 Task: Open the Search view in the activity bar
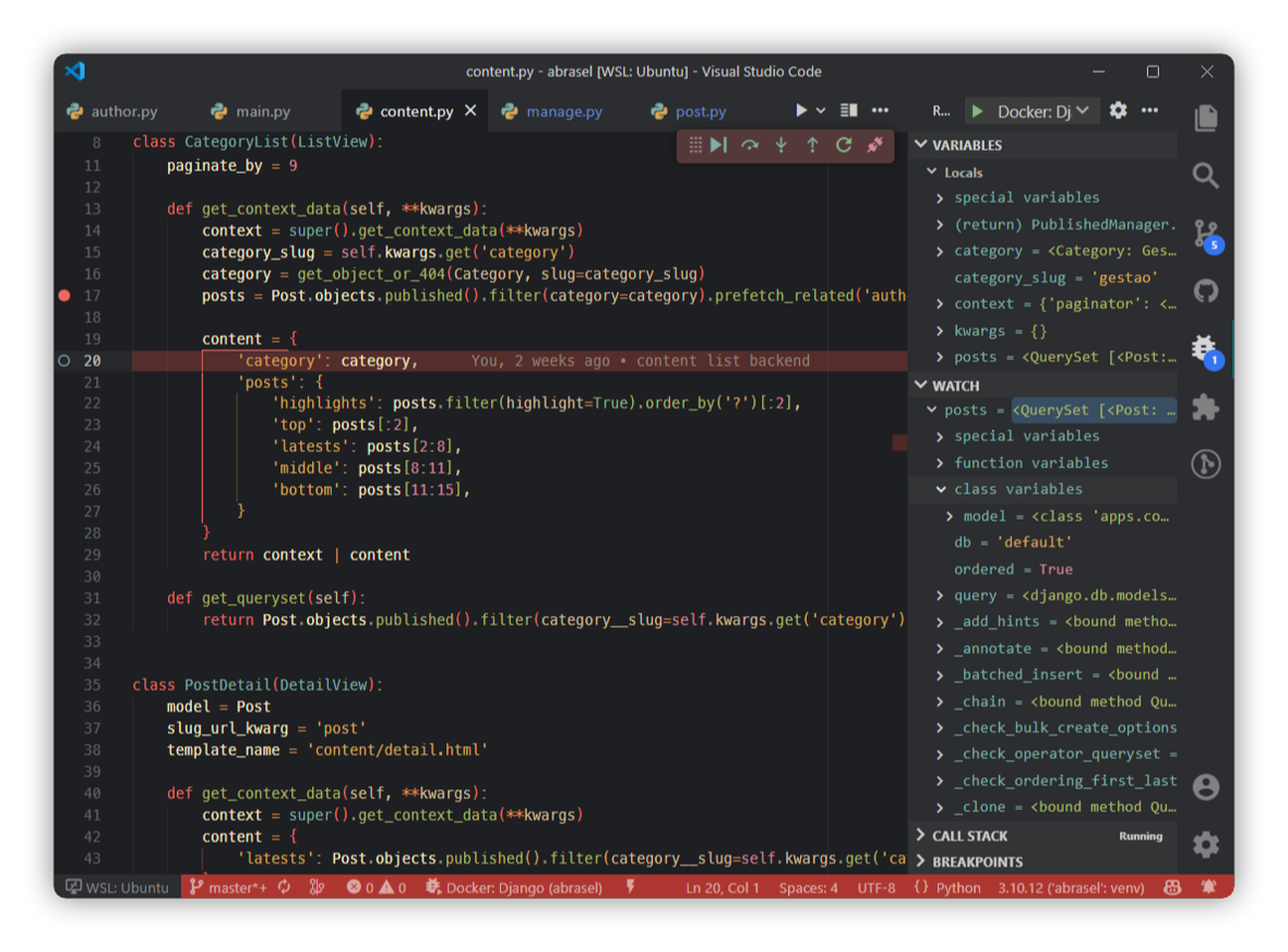(1206, 176)
